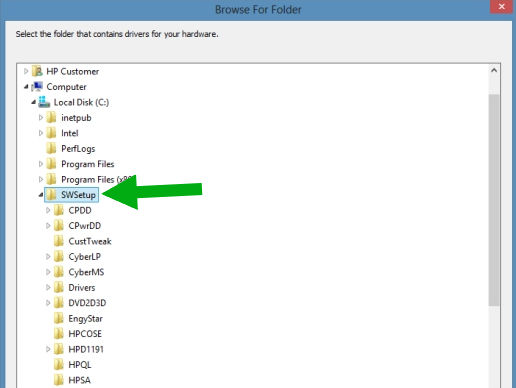
Task: Expand the Intel folder
Action: (41, 133)
